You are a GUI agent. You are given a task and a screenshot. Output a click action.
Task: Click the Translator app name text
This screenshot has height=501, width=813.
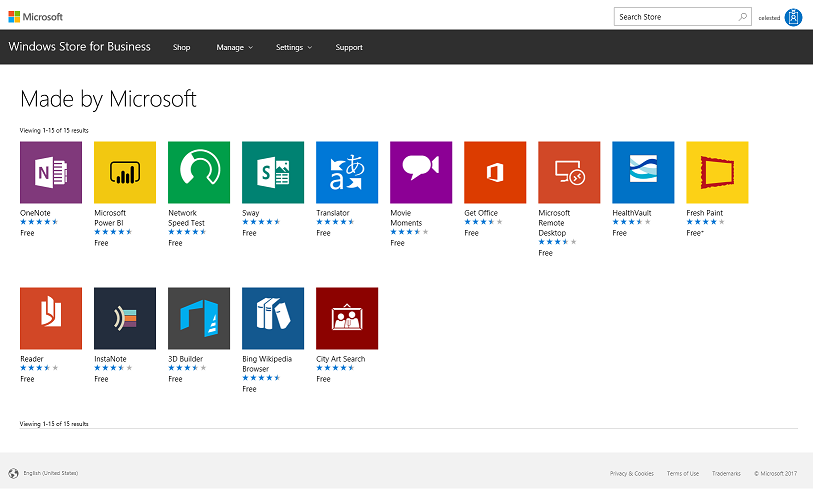click(x=333, y=213)
